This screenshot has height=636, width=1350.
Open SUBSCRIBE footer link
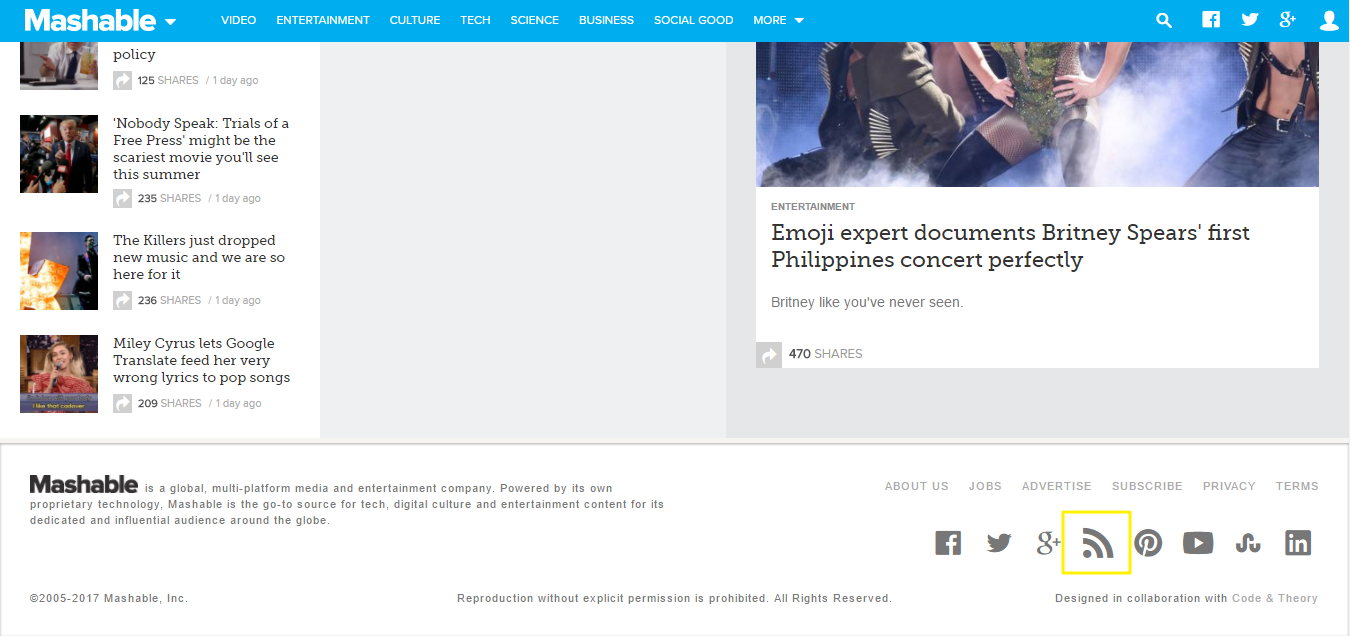point(1147,486)
